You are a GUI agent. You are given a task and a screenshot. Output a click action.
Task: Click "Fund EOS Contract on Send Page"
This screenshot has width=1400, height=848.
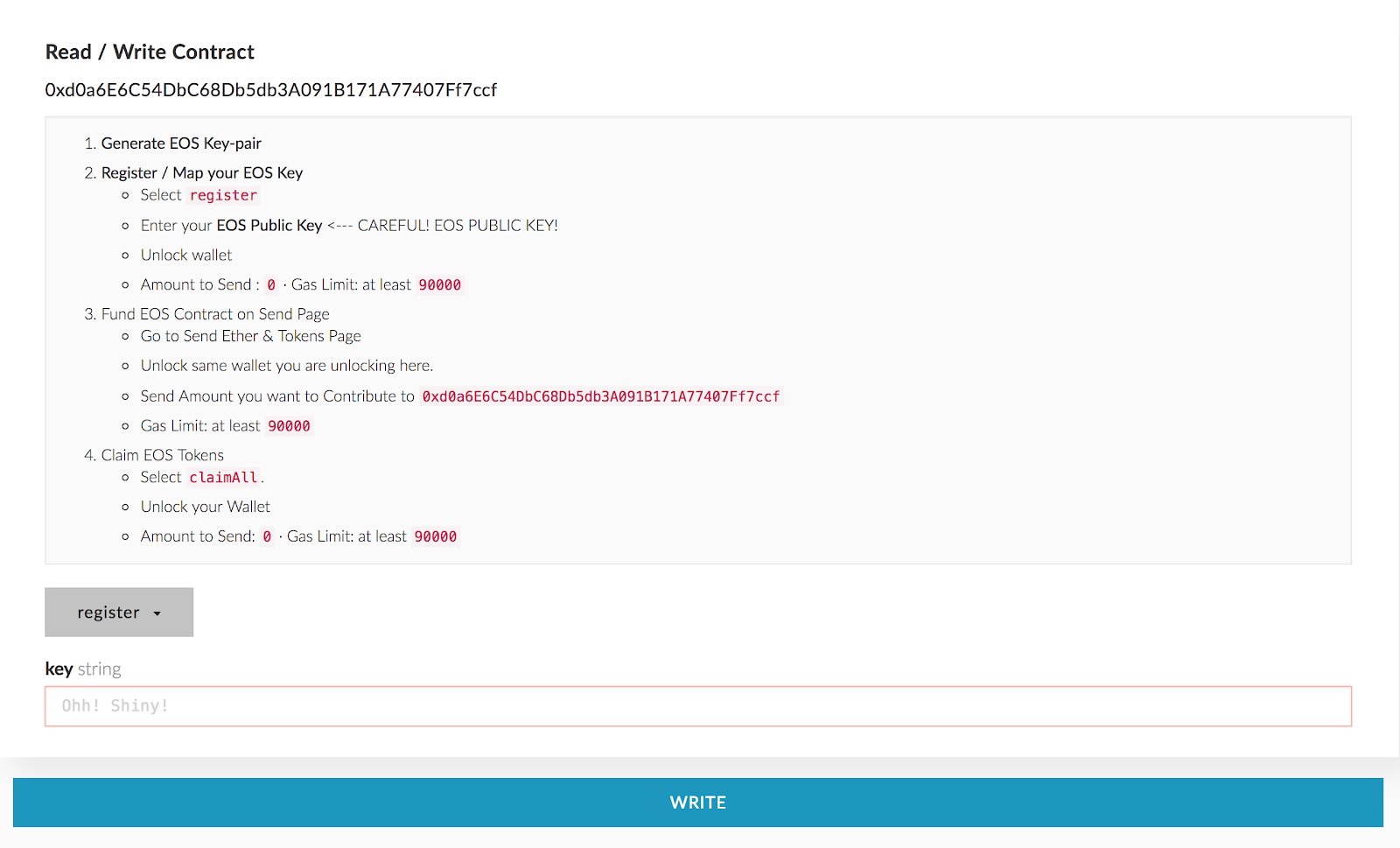[215, 314]
